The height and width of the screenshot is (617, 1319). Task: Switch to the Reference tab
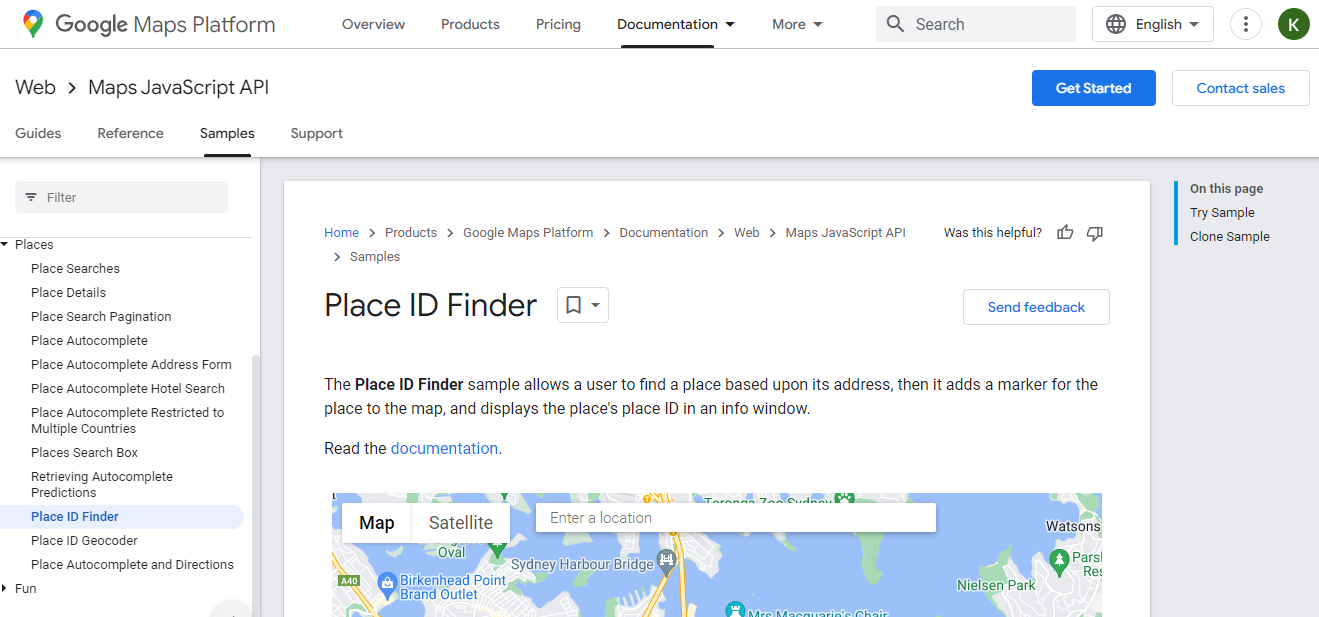pos(130,133)
